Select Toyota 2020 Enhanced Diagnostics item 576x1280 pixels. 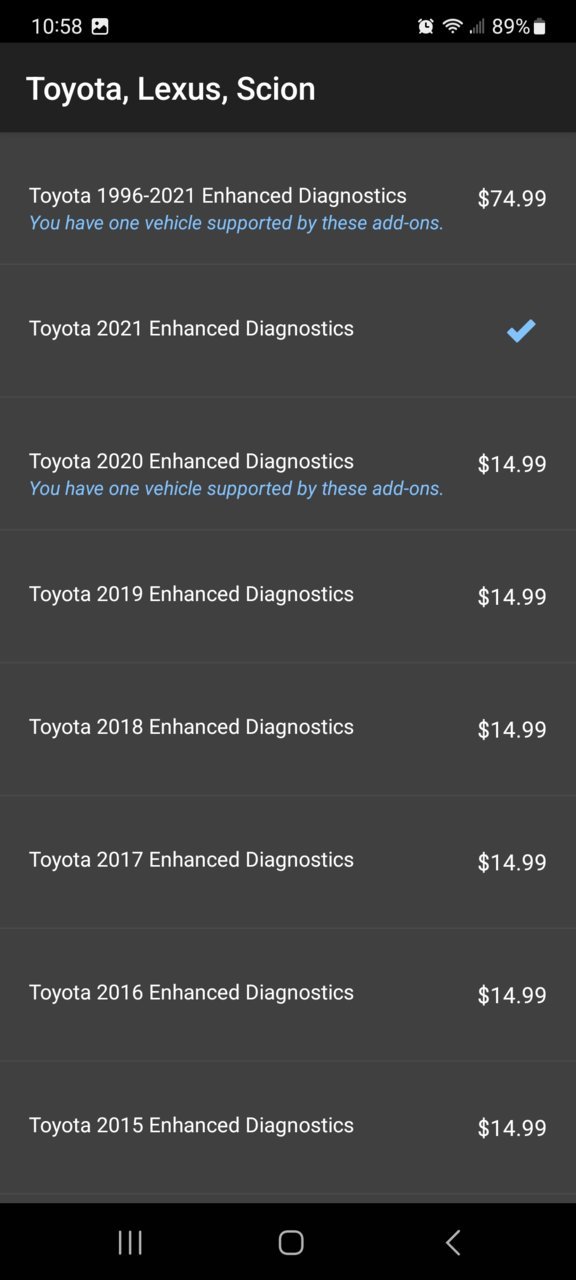288,464
